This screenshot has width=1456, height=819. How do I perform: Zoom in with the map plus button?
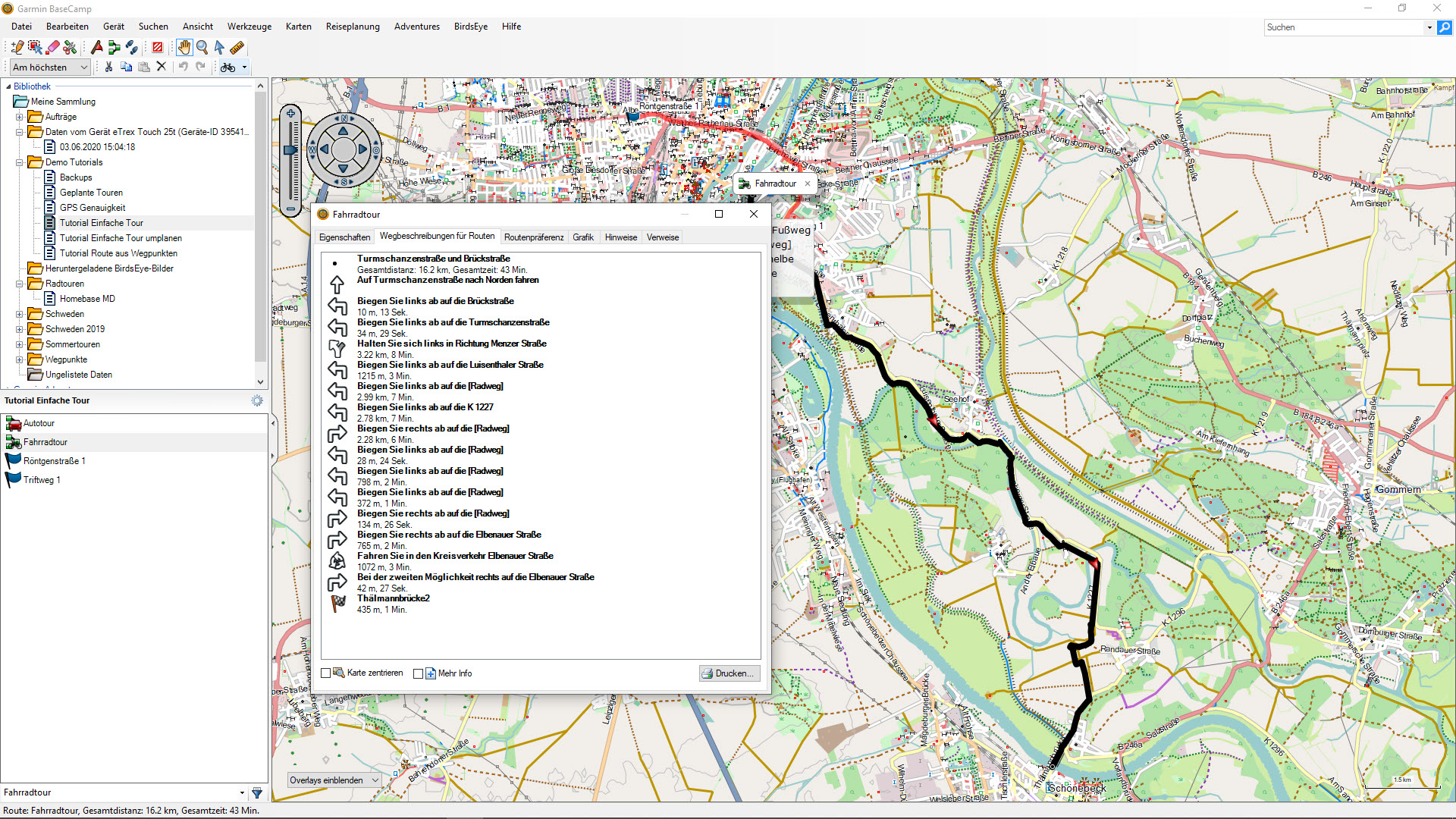[290, 114]
